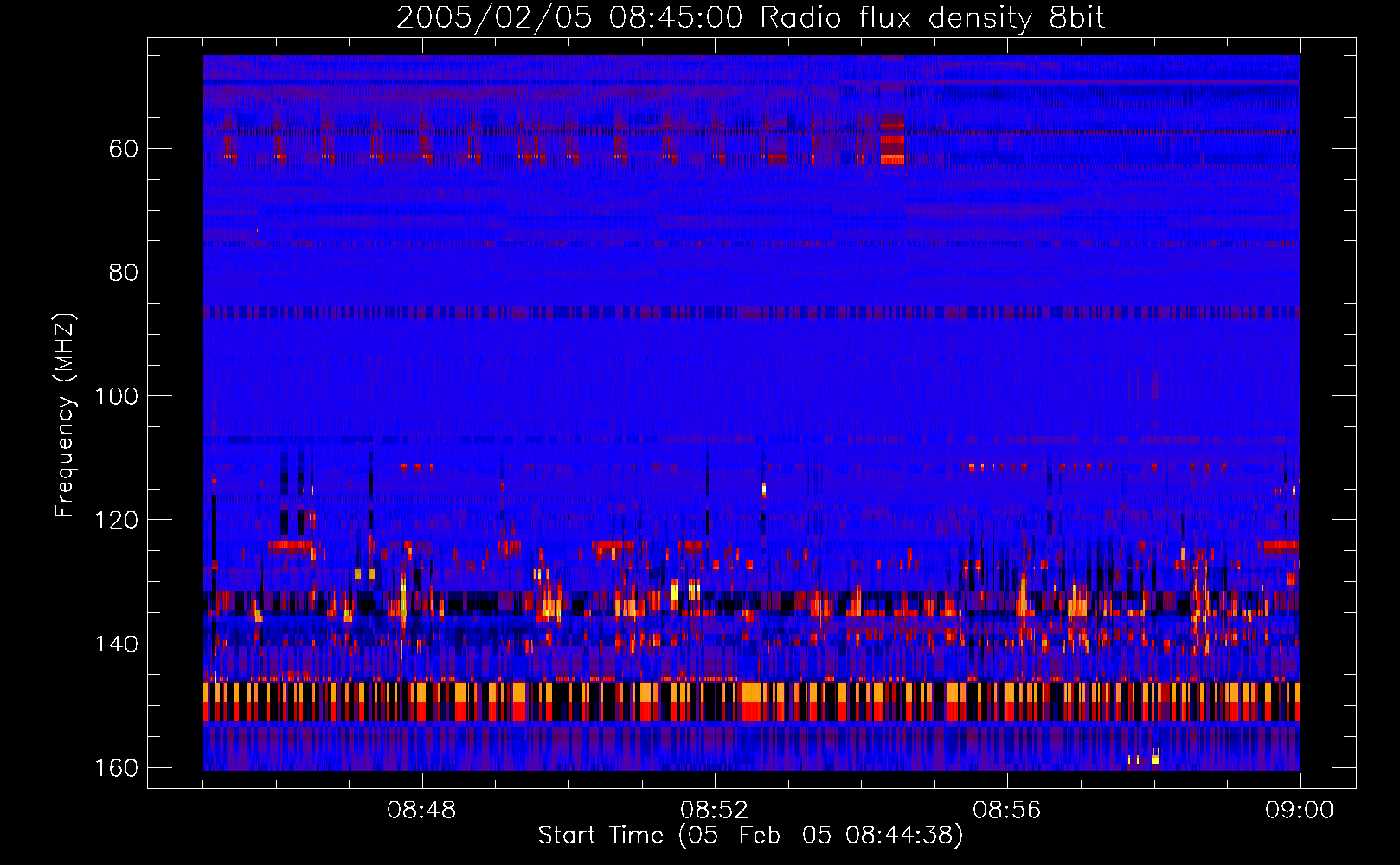Click the 80 frequency tick label
Screen dimensions: 1400x865
(124, 272)
